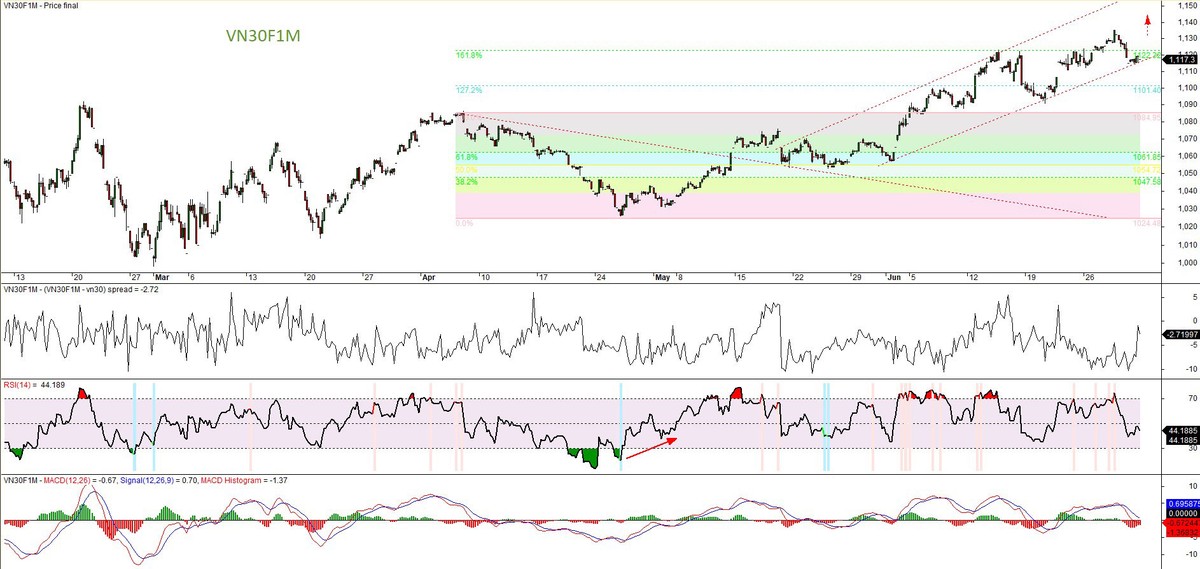Click the 38.2% Fibonacci retracement label

[x=466, y=182]
